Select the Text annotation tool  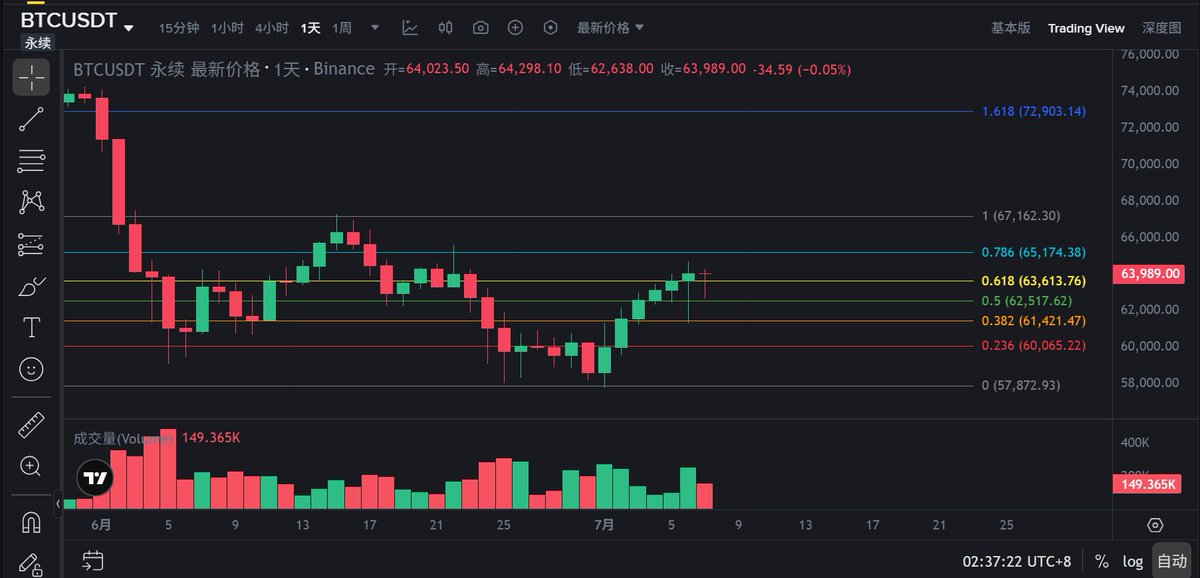(31, 328)
